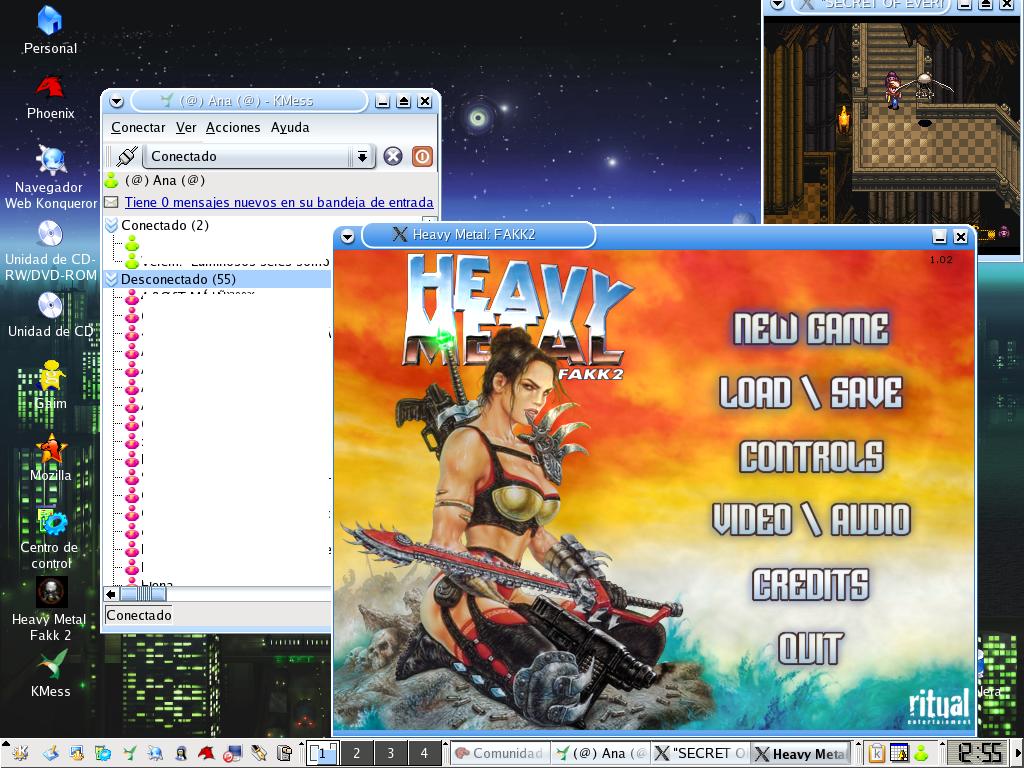
Task: Select QUIT in the game menu
Action: (x=810, y=648)
